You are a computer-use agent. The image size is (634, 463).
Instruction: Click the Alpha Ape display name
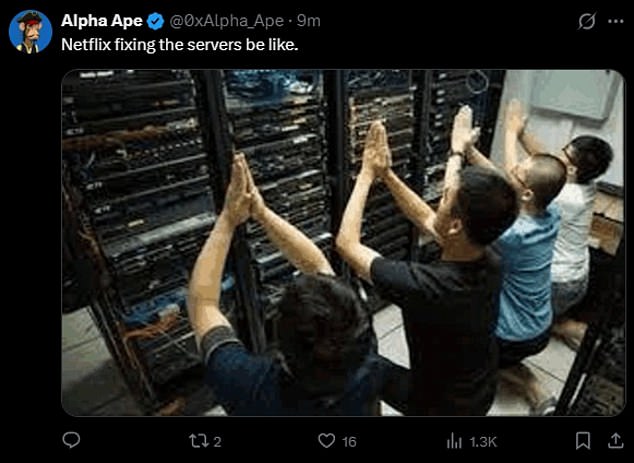coord(101,21)
